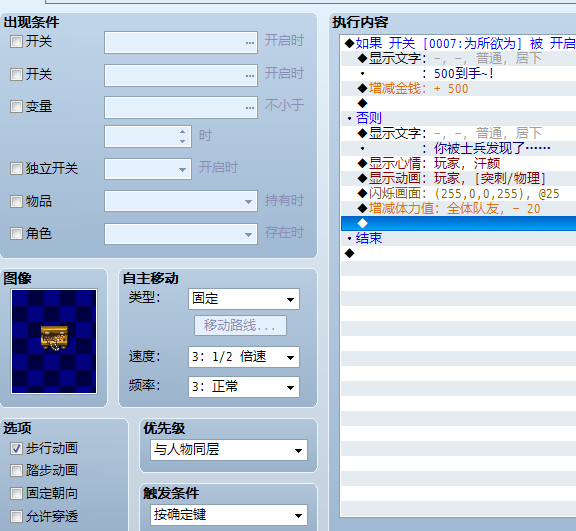Open second 开关 switch selector ellipsis
The image size is (576, 531).
coord(250,76)
